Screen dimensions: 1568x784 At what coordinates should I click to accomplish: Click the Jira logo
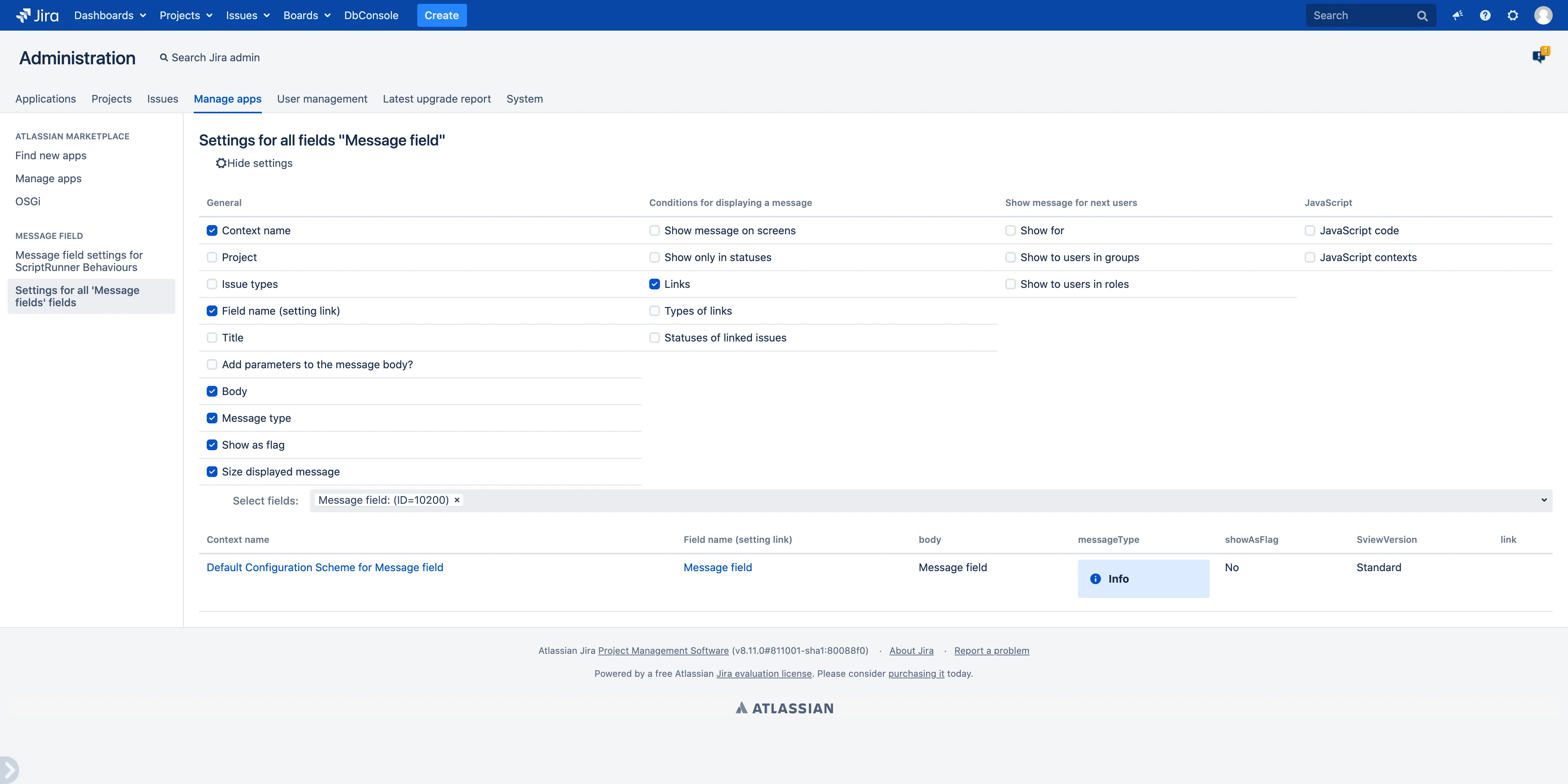pos(37,15)
